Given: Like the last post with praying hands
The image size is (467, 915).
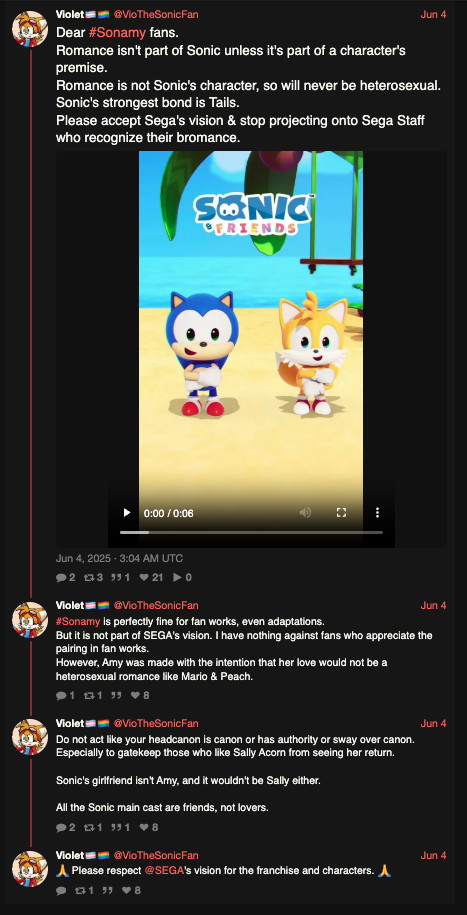Looking at the screenshot, I should click(x=131, y=890).
